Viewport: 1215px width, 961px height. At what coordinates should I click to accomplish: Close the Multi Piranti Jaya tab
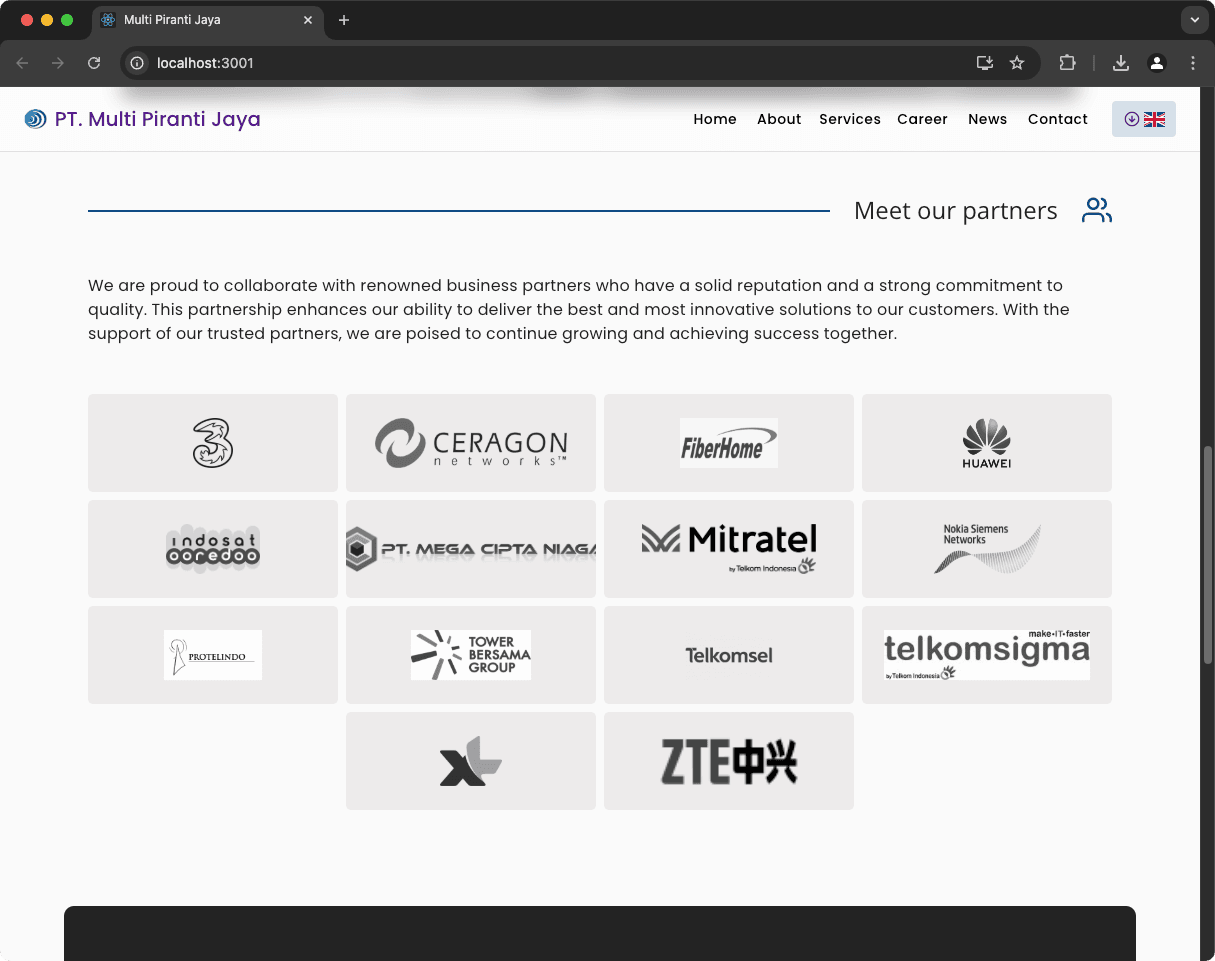click(308, 20)
